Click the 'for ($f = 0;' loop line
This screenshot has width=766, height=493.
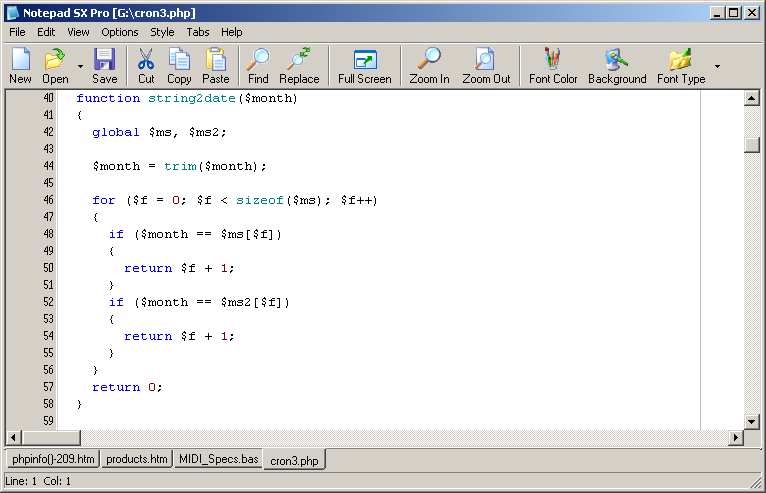(x=234, y=200)
